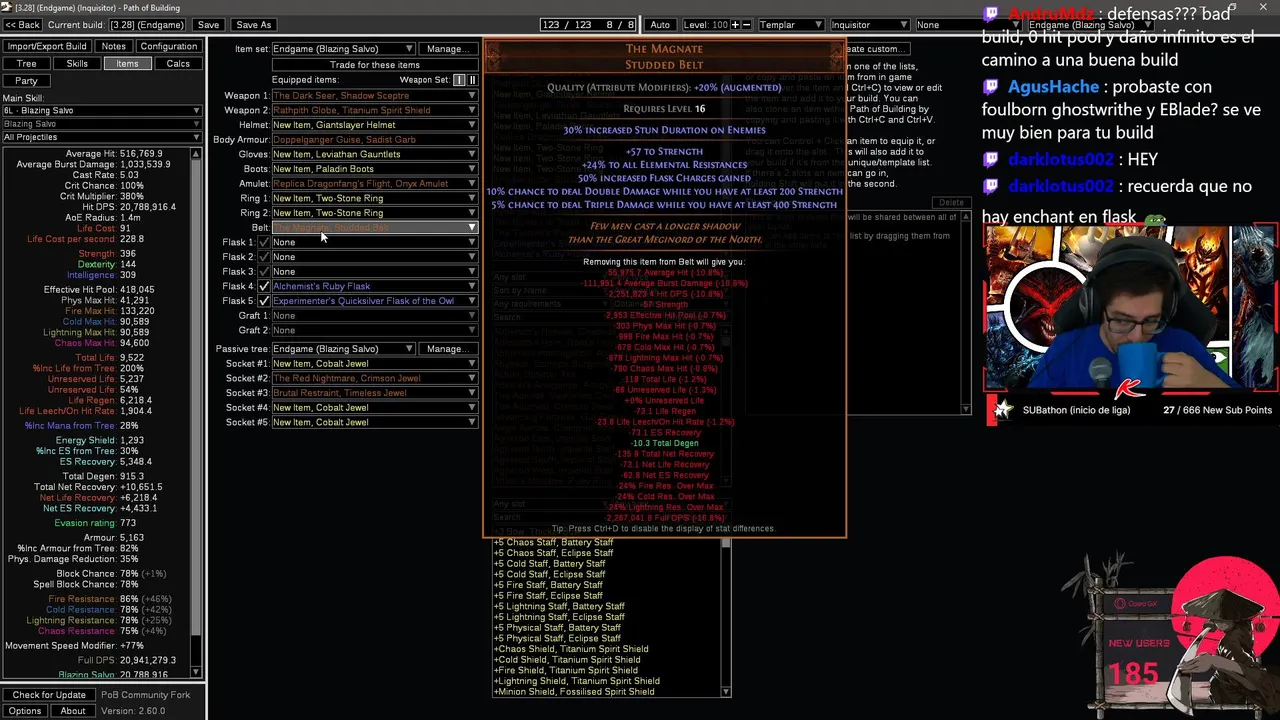Click the Import/Export Build button
Viewport: 1280px width, 720px height.
tap(47, 47)
